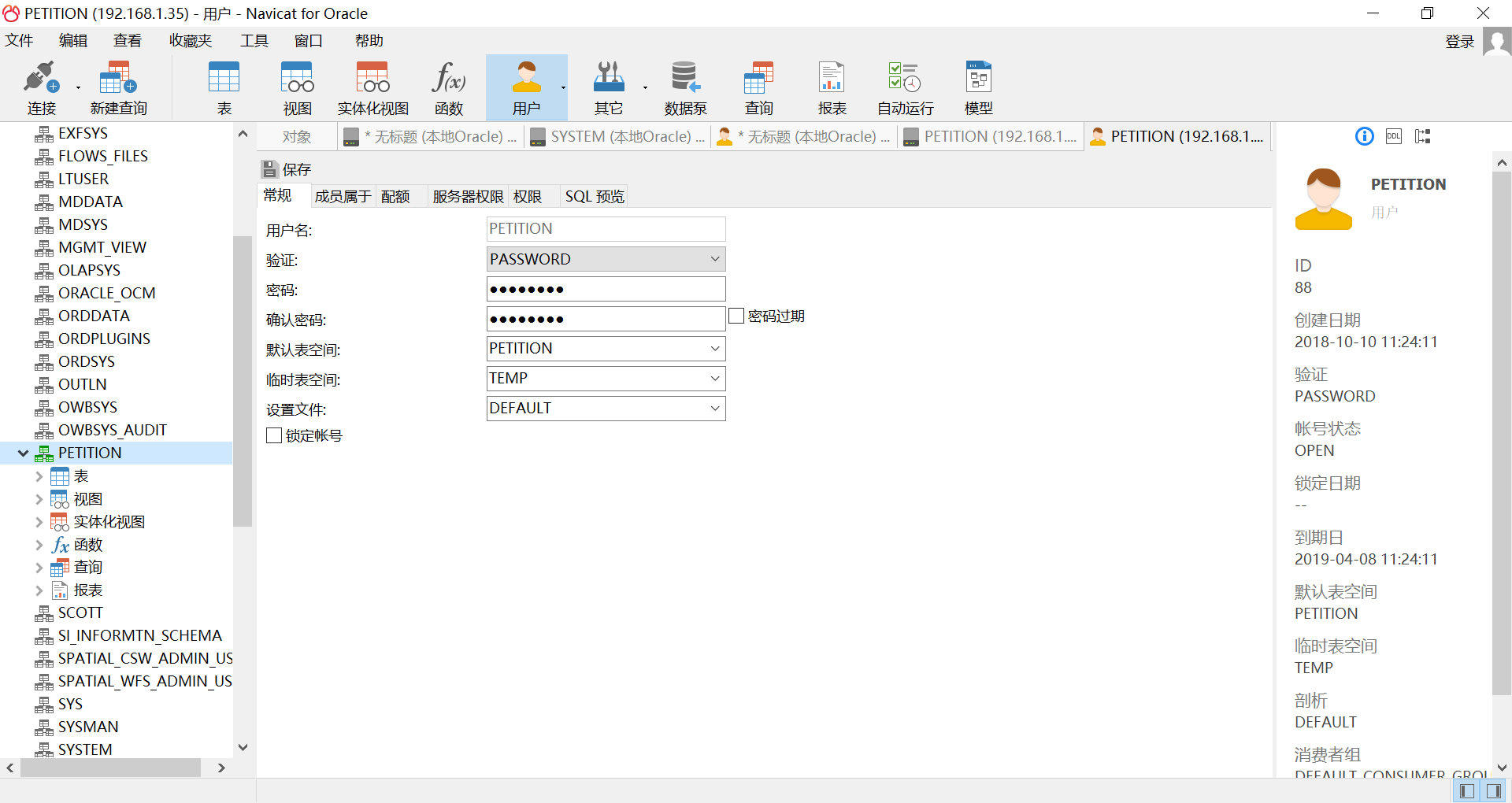The width and height of the screenshot is (1512, 803).
Task: Open the 工具 menu
Action: pos(254,41)
